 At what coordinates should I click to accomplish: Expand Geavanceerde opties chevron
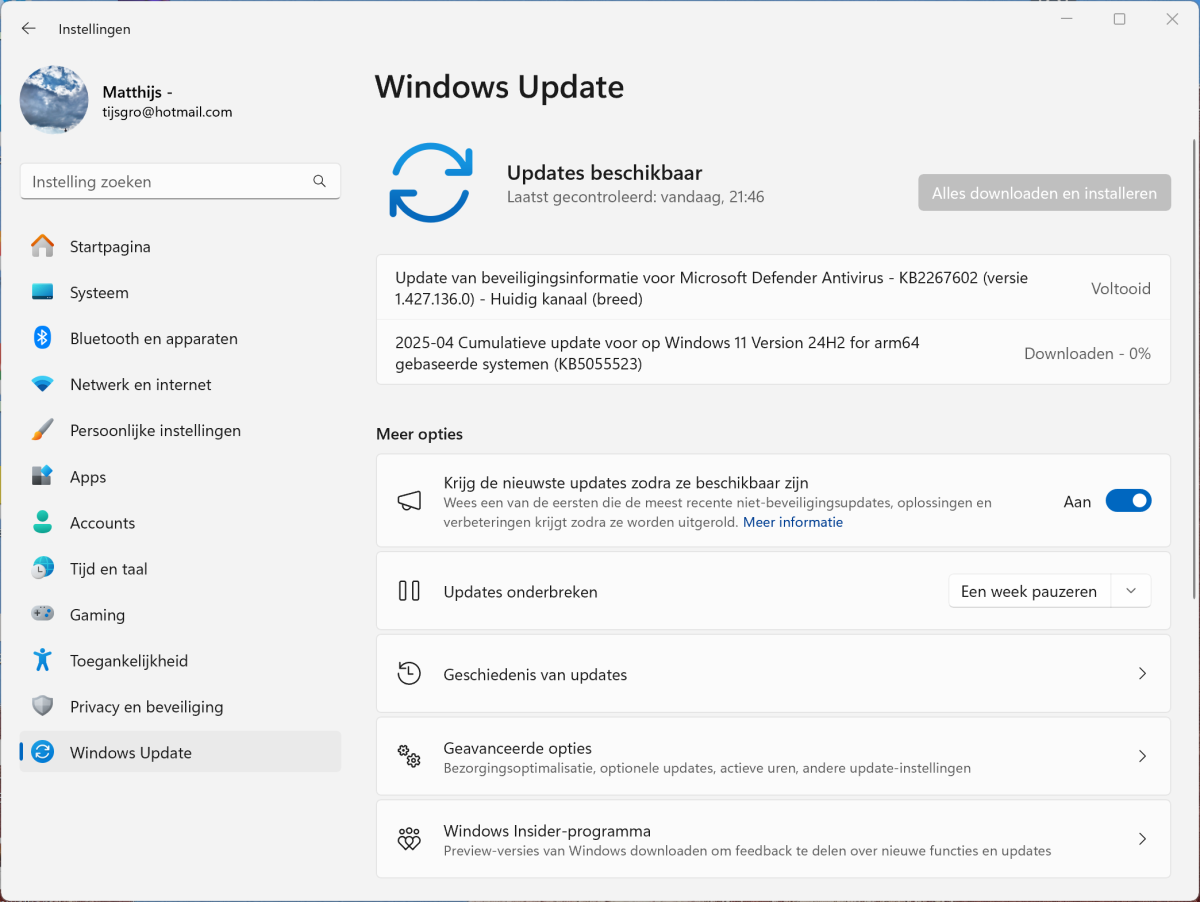(x=1142, y=757)
